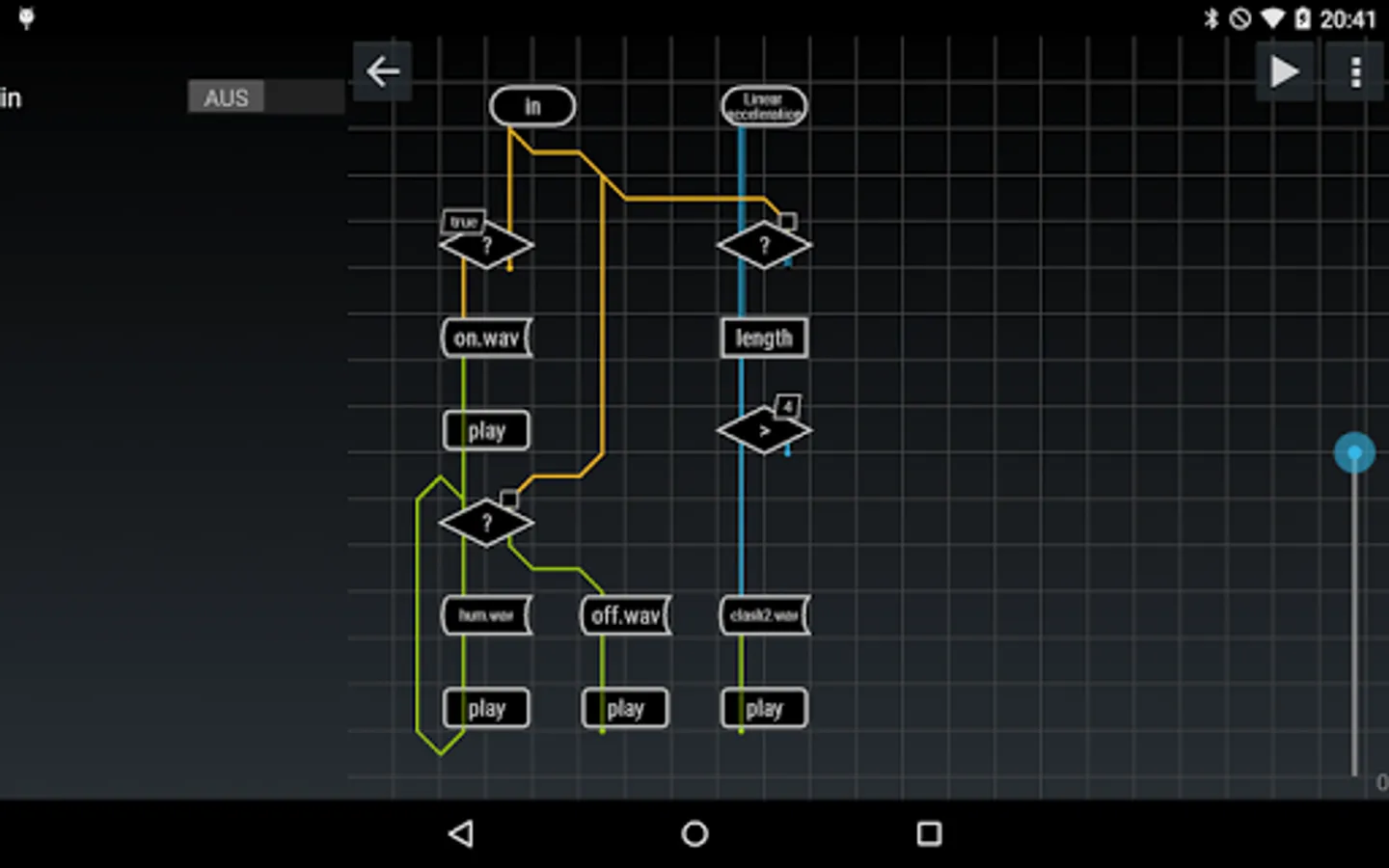Tap the Android home navigation button
Image resolution: width=1389 pixels, height=868 pixels.
pos(694,834)
